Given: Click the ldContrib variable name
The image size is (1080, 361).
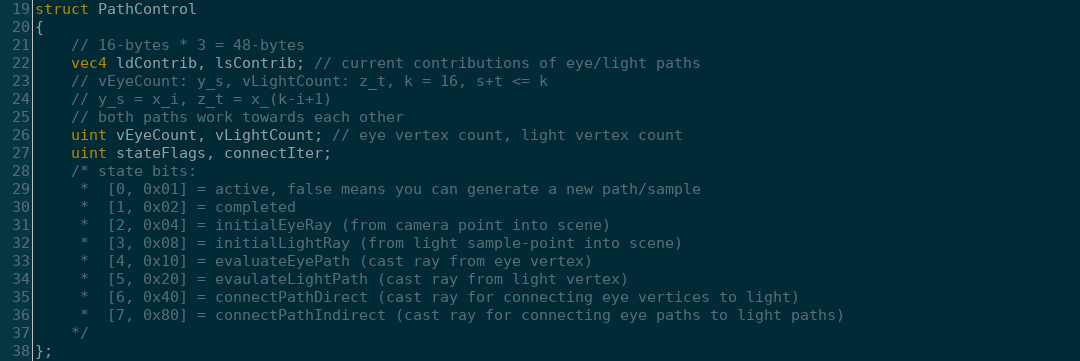Looking at the screenshot, I should click(156, 63).
